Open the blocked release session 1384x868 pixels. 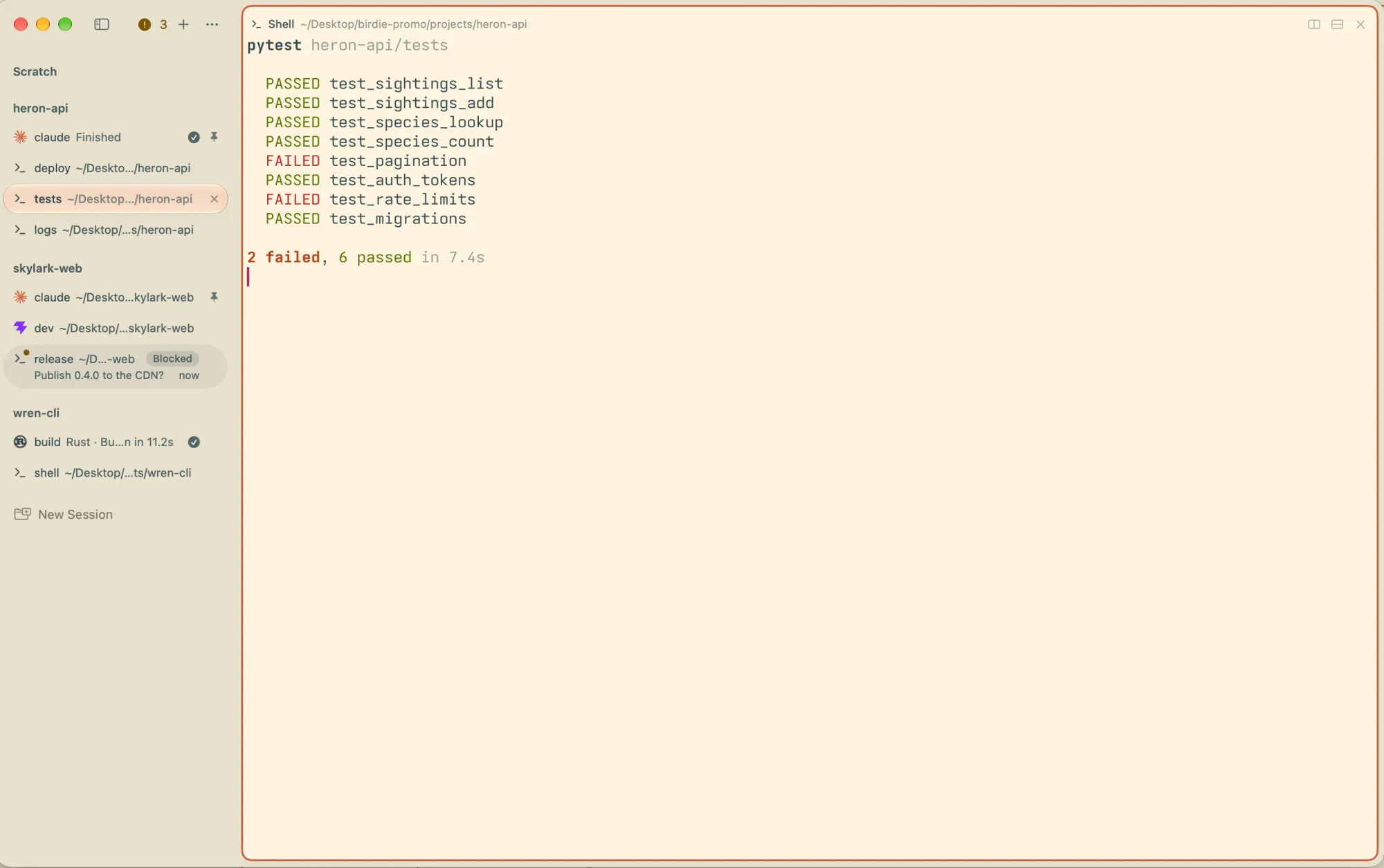116,367
